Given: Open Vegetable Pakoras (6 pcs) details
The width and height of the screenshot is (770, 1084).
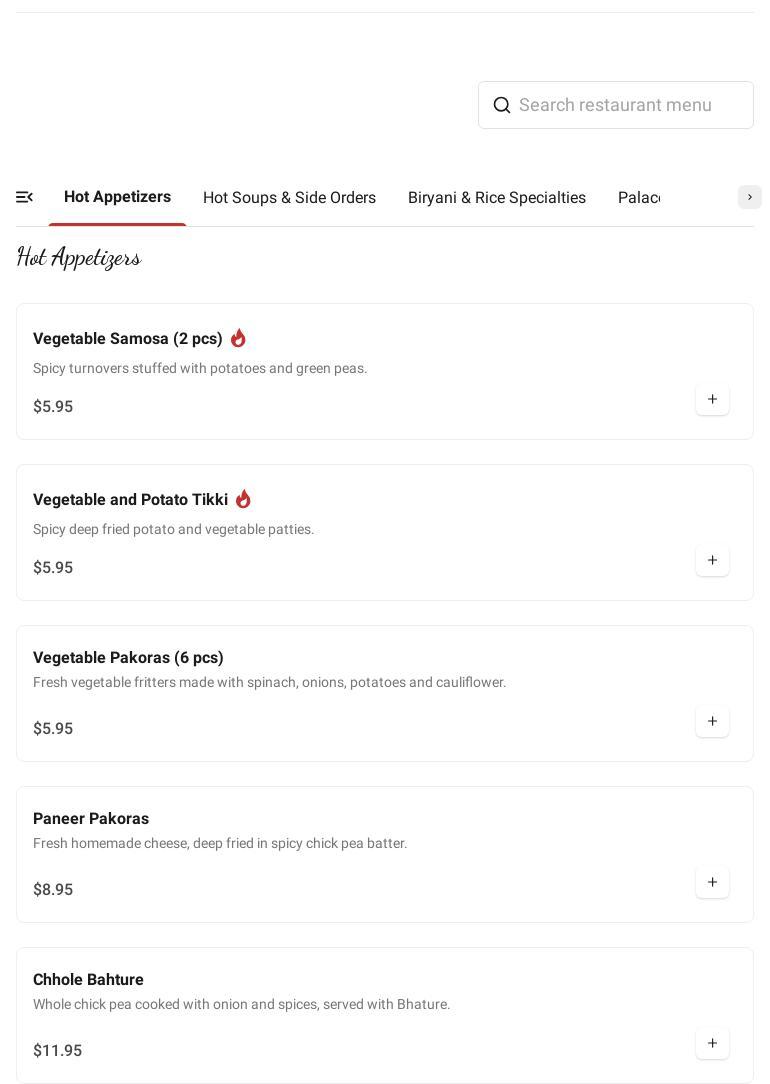Looking at the screenshot, I should click(x=128, y=658).
